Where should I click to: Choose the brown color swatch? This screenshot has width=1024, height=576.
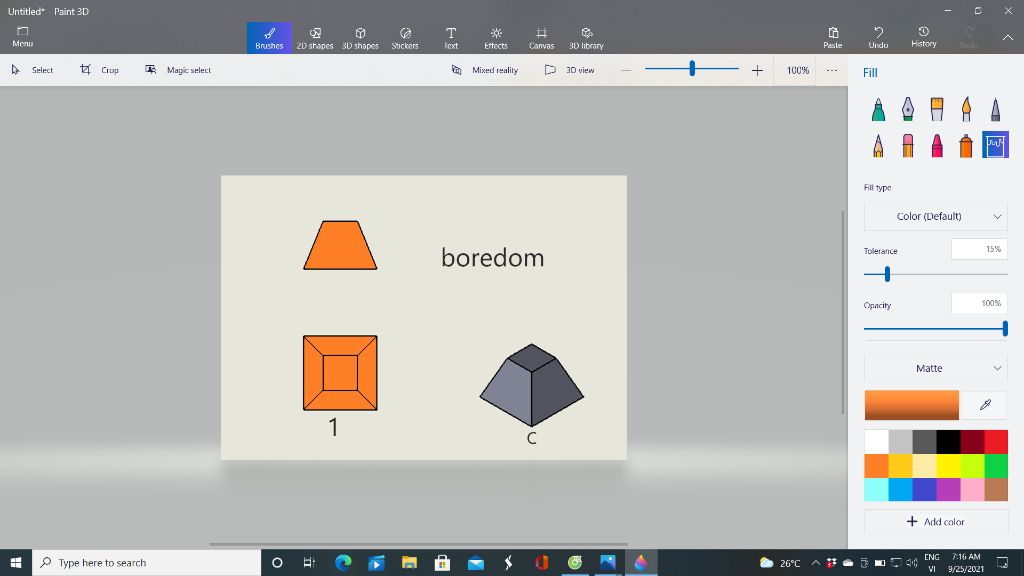[x=996, y=489]
